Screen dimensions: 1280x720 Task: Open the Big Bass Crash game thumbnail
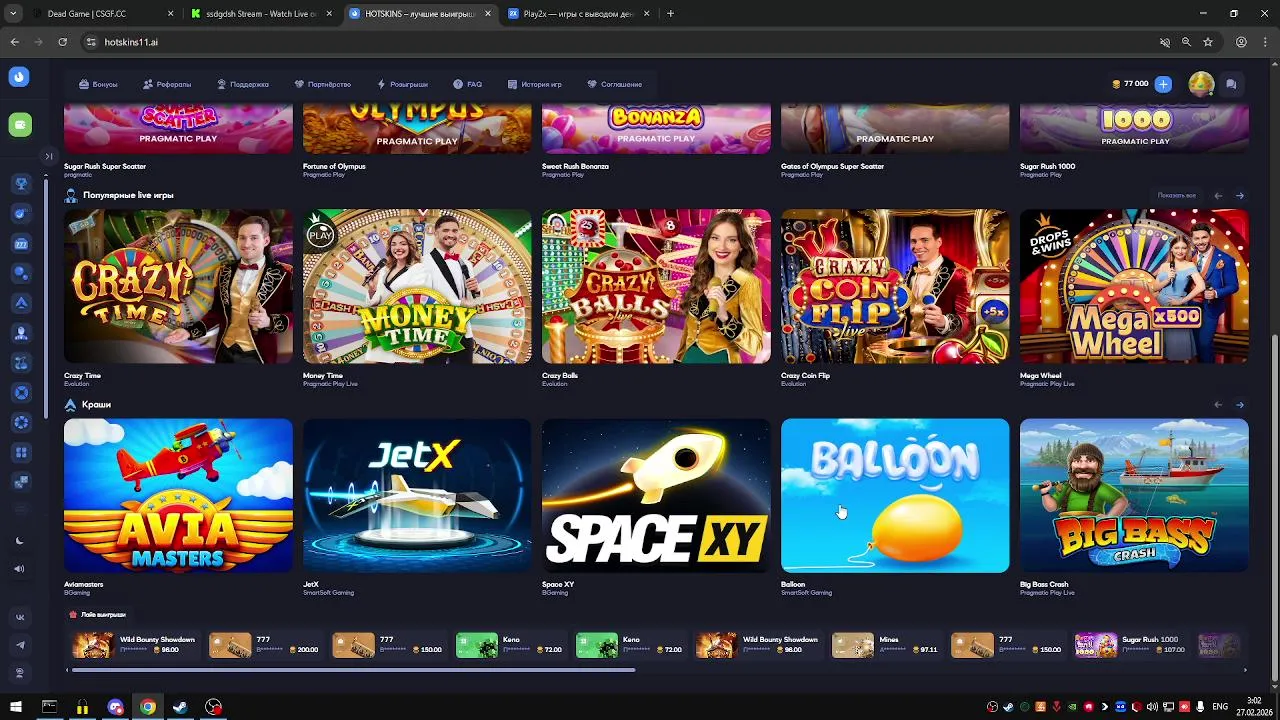tap(1134, 495)
